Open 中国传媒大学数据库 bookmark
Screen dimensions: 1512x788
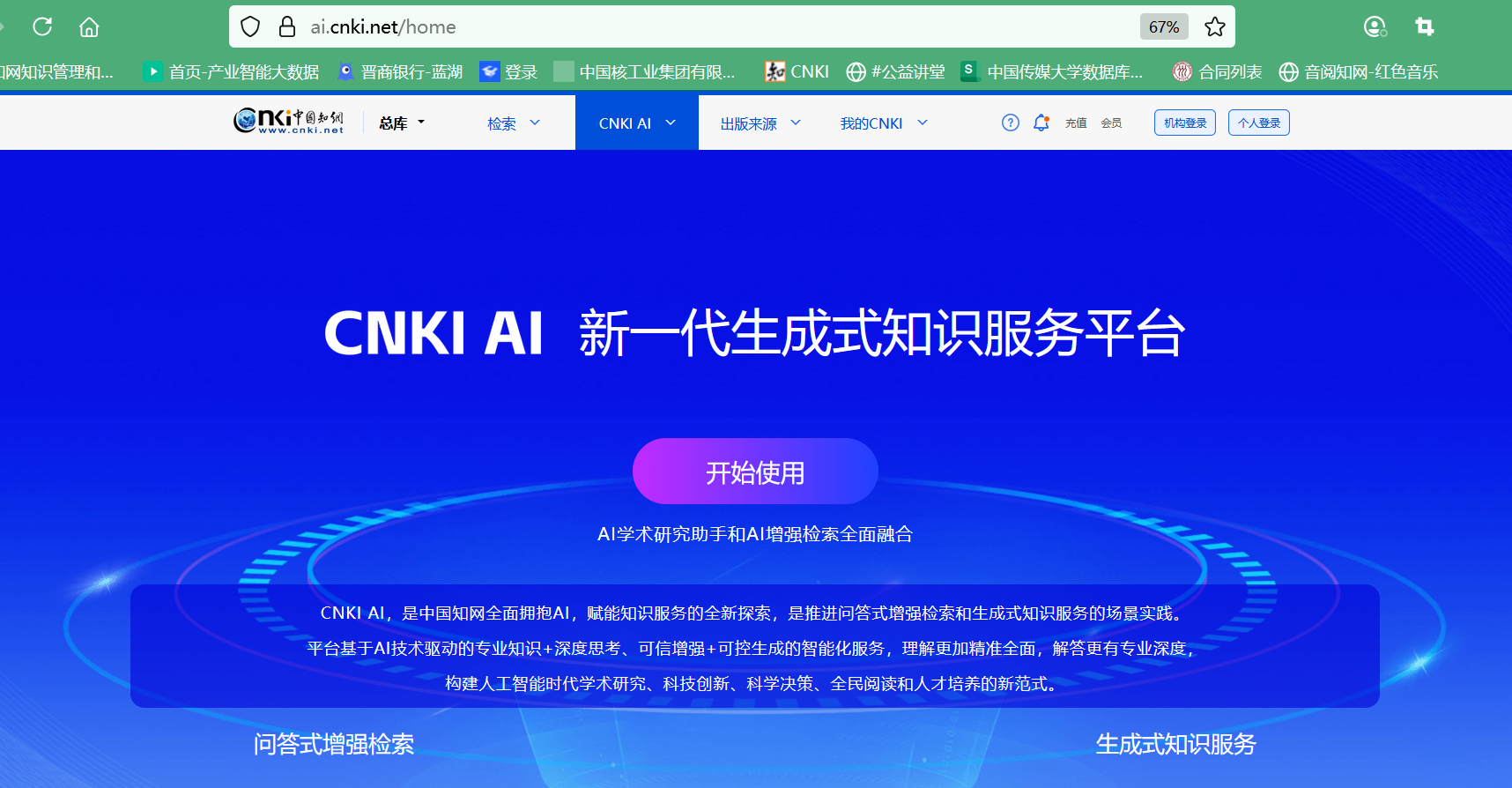[1052, 71]
